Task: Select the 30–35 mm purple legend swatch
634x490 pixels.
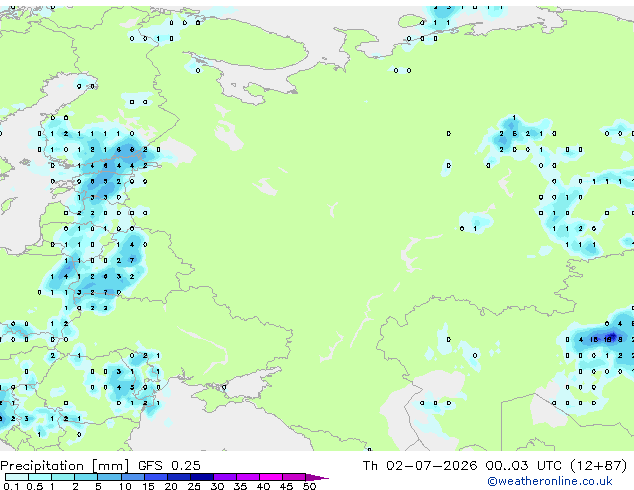Action: (x=225, y=477)
